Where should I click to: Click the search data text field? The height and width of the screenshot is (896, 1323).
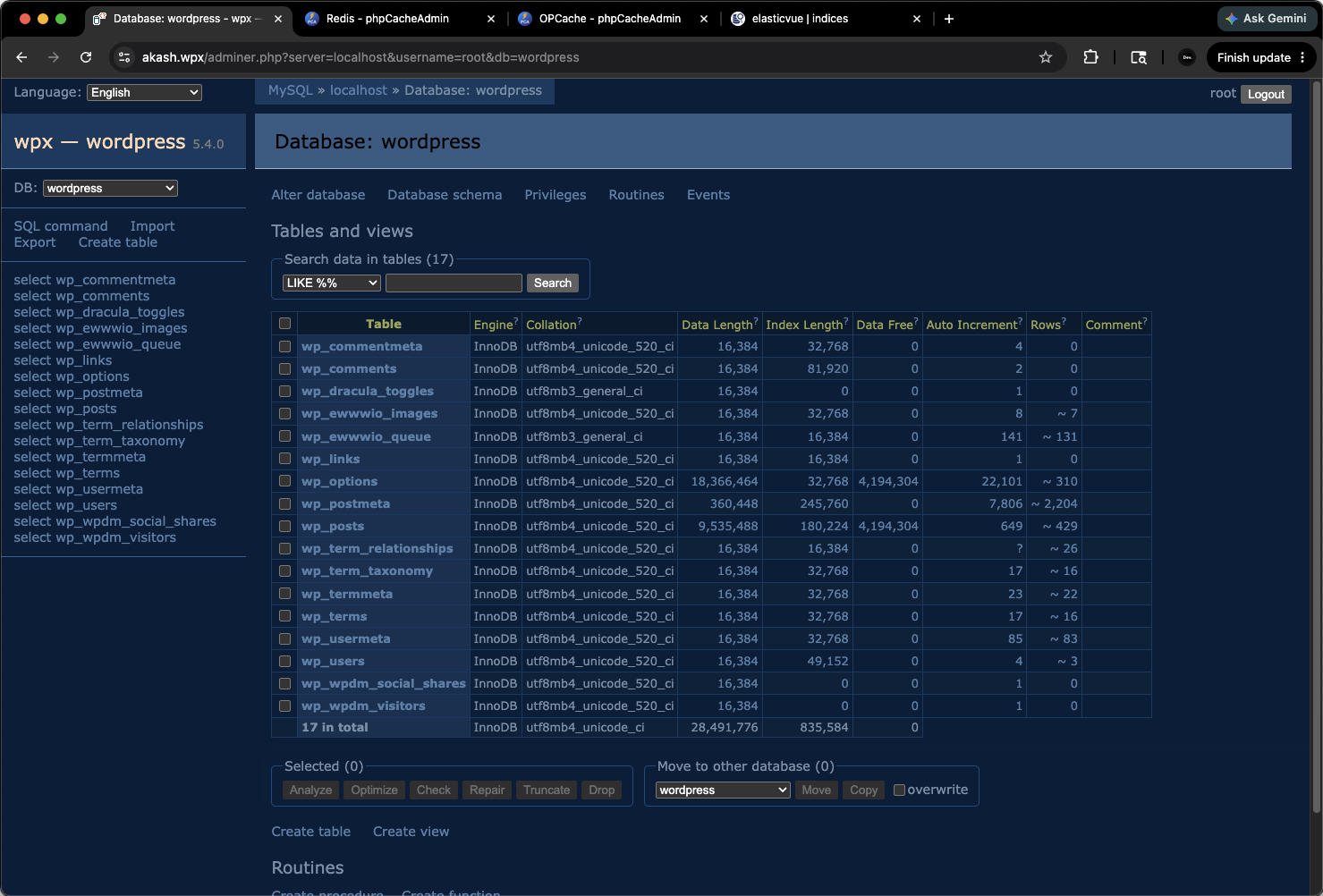coord(454,283)
